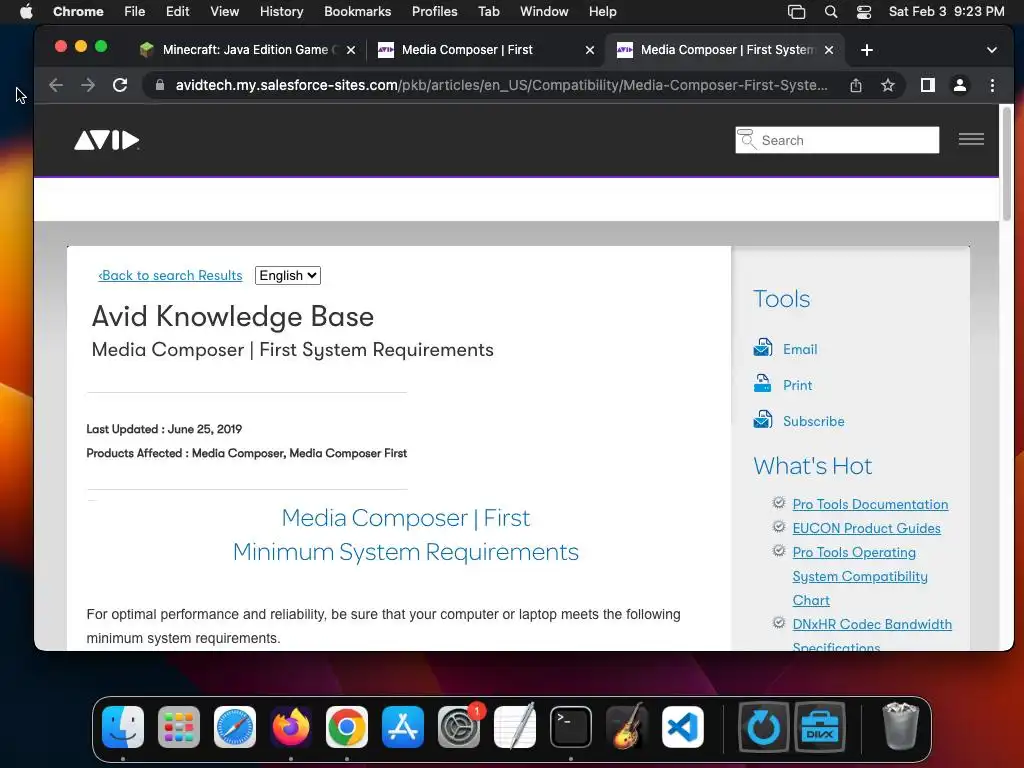Open DNxHR Codec Bandwidth link

872,624
